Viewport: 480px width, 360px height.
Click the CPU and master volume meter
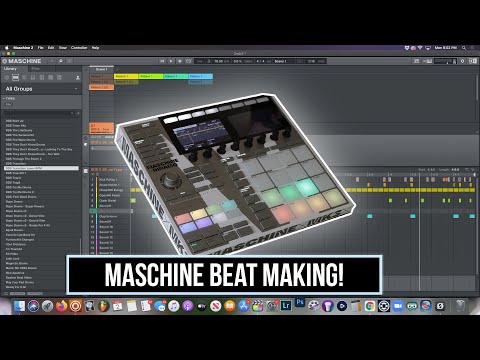point(446,61)
